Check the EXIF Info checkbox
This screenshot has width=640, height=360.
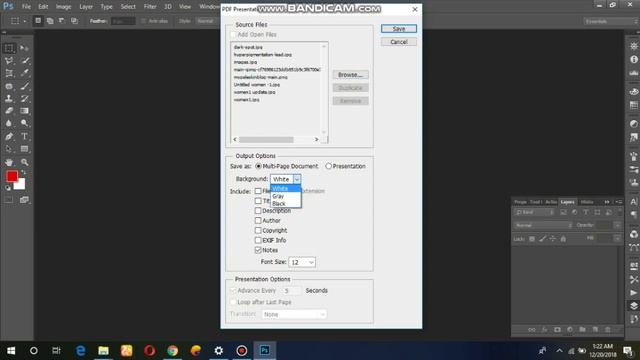(258, 240)
